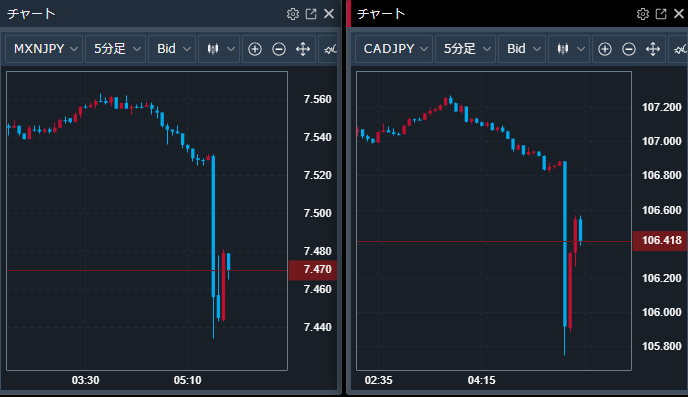688x397 pixels.
Task: Open the CADJPY currency pair dropdown
Action: [x=394, y=49]
